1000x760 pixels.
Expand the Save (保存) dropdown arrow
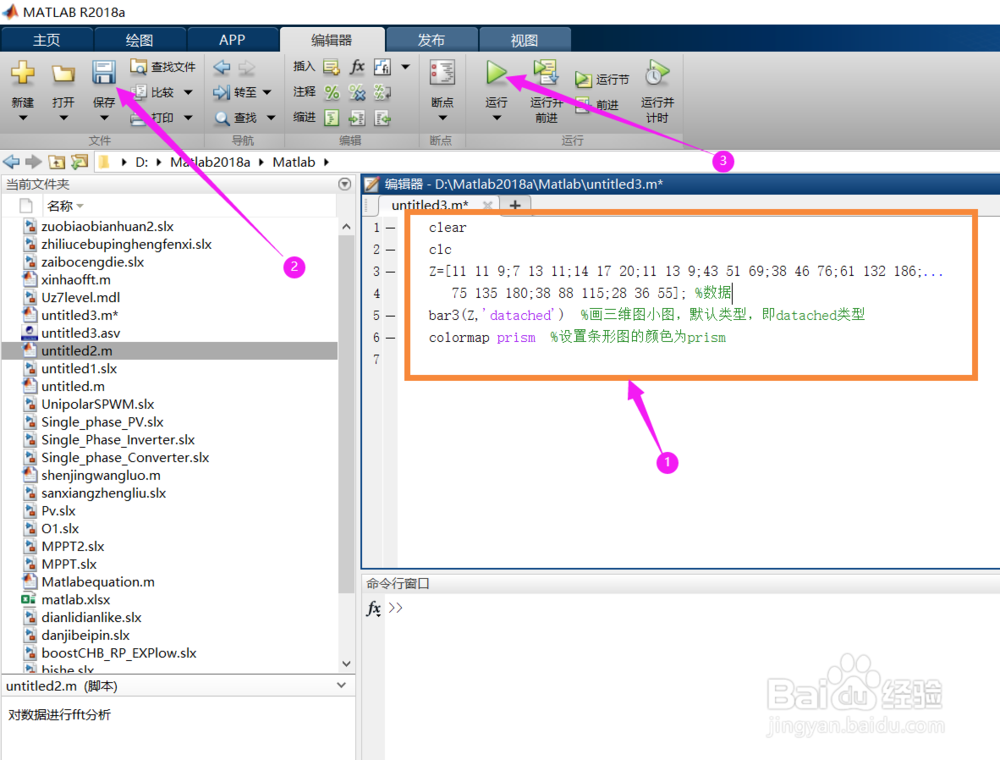[x=104, y=118]
